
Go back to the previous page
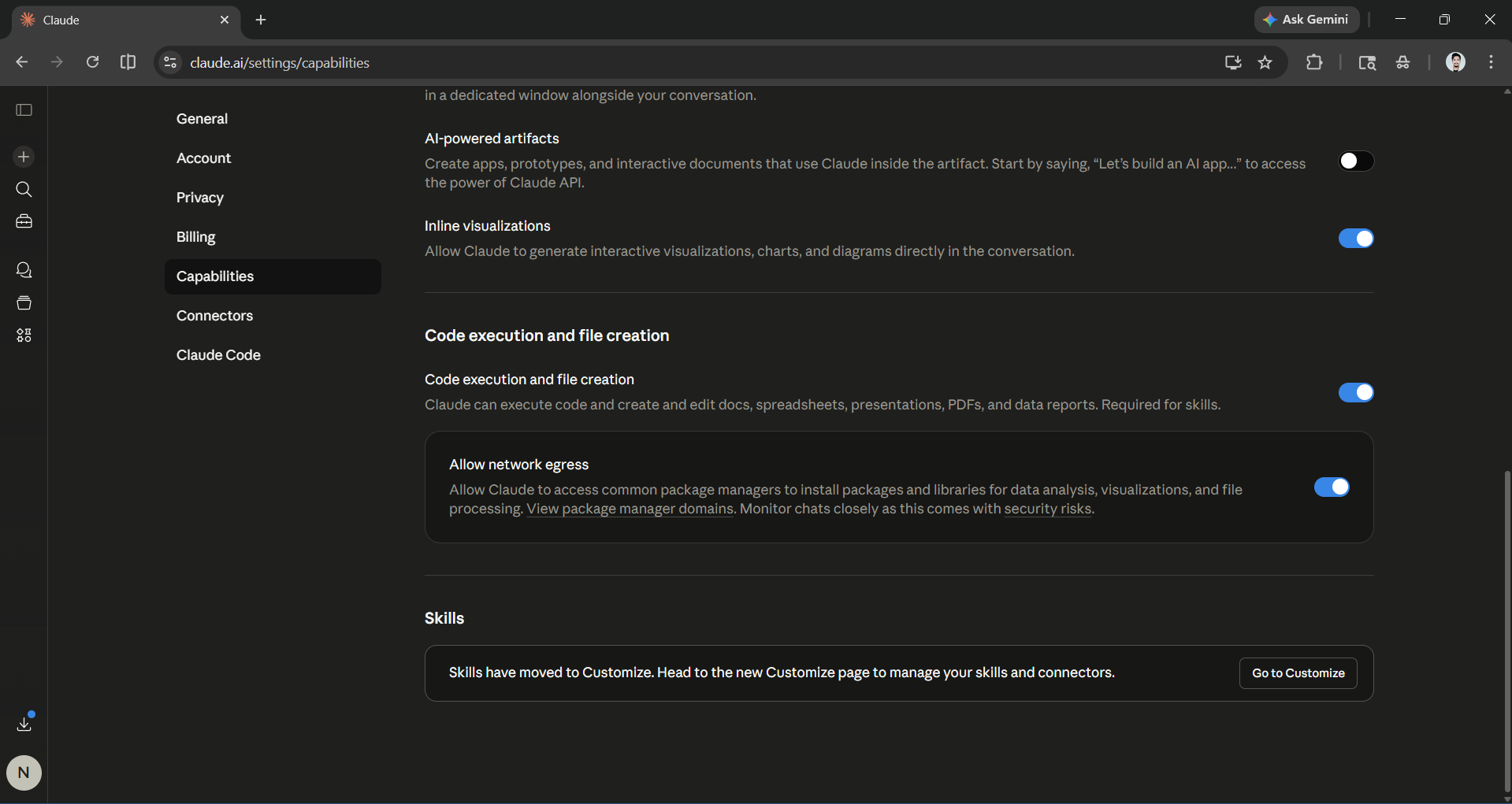click(x=22, y=62)
